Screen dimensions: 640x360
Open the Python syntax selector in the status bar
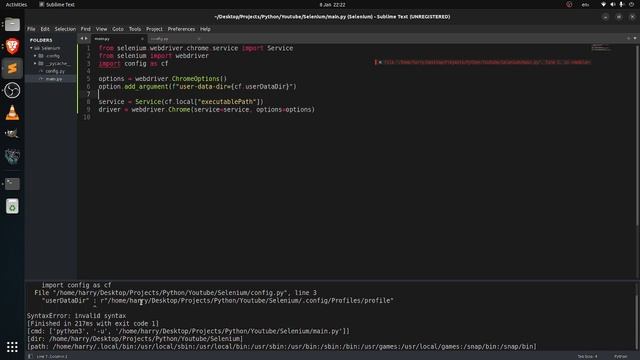coord(621,356)
